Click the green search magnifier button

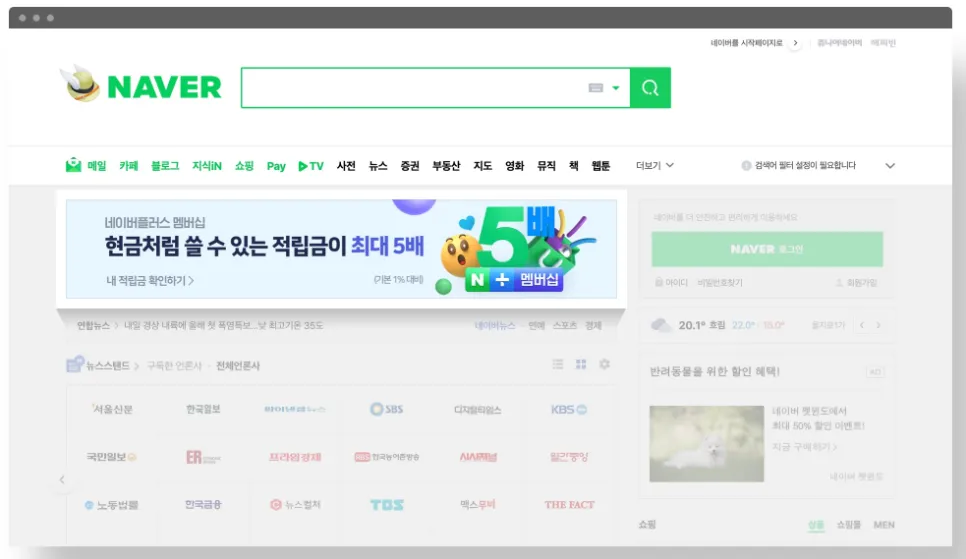click(x=651, y=88)
